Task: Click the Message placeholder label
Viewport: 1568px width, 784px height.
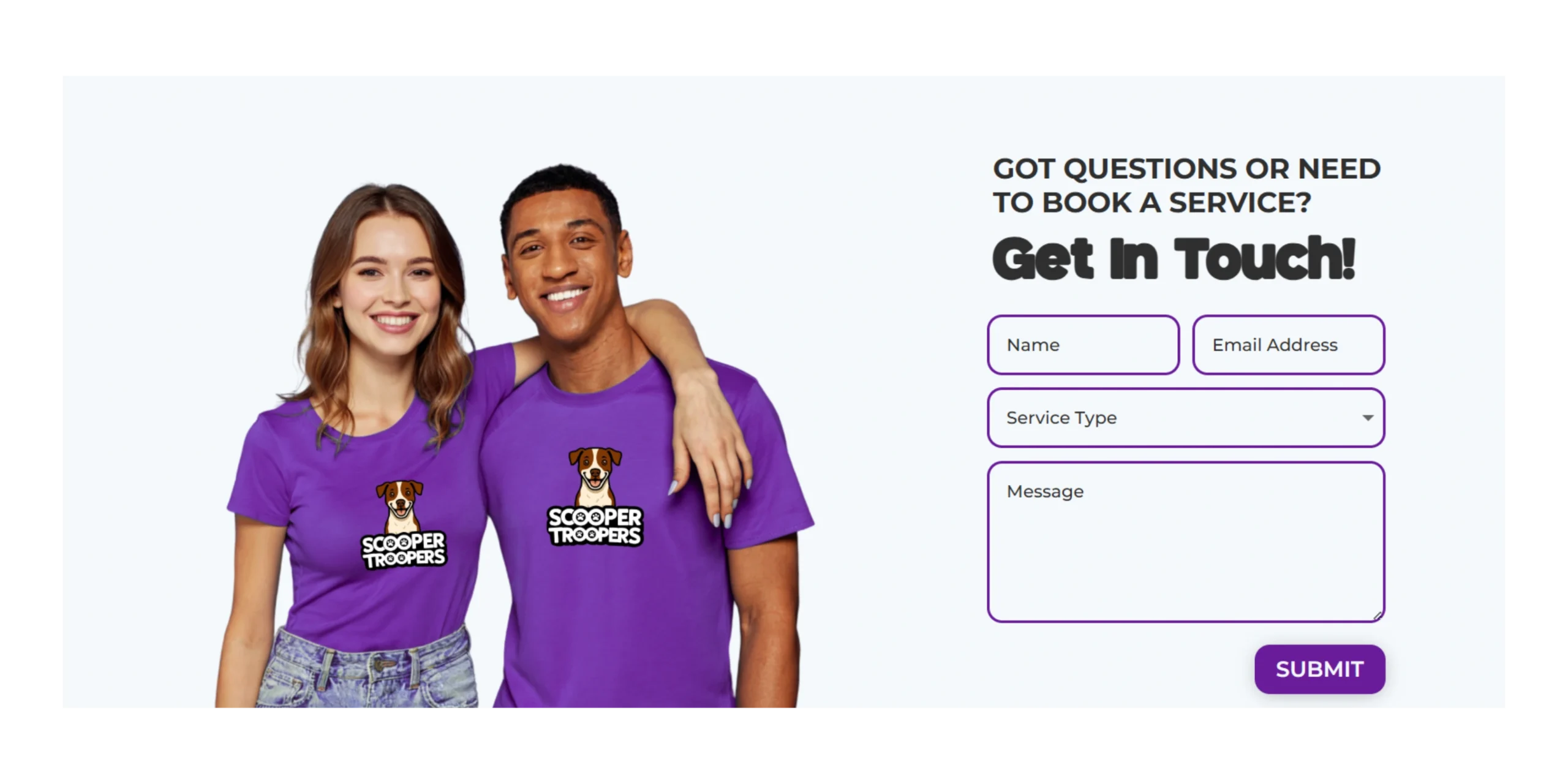Action: coord(1045,492)
